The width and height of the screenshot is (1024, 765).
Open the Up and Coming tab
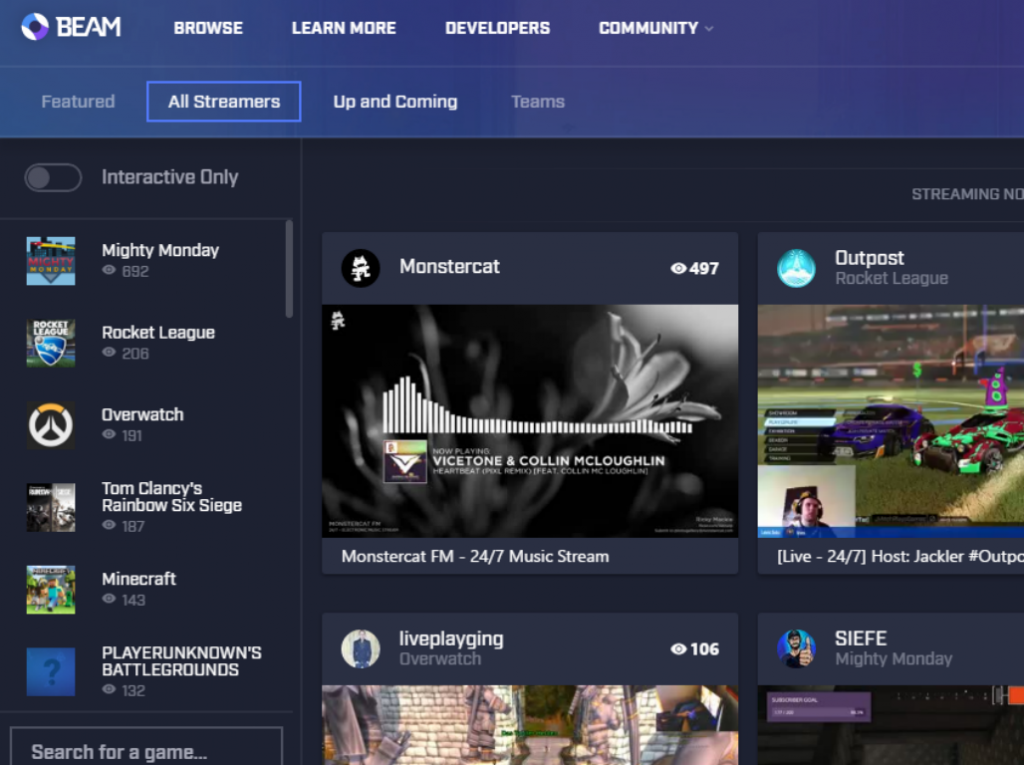(x=395, y=101)
